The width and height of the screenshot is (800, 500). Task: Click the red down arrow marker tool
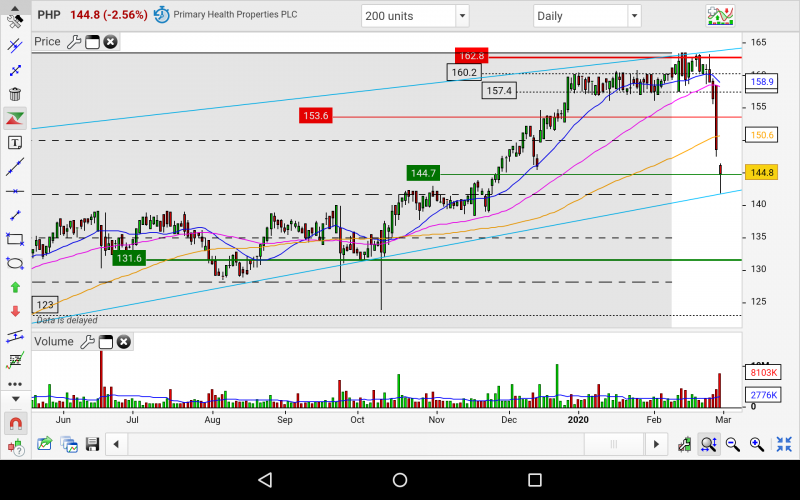pos(15,311)
